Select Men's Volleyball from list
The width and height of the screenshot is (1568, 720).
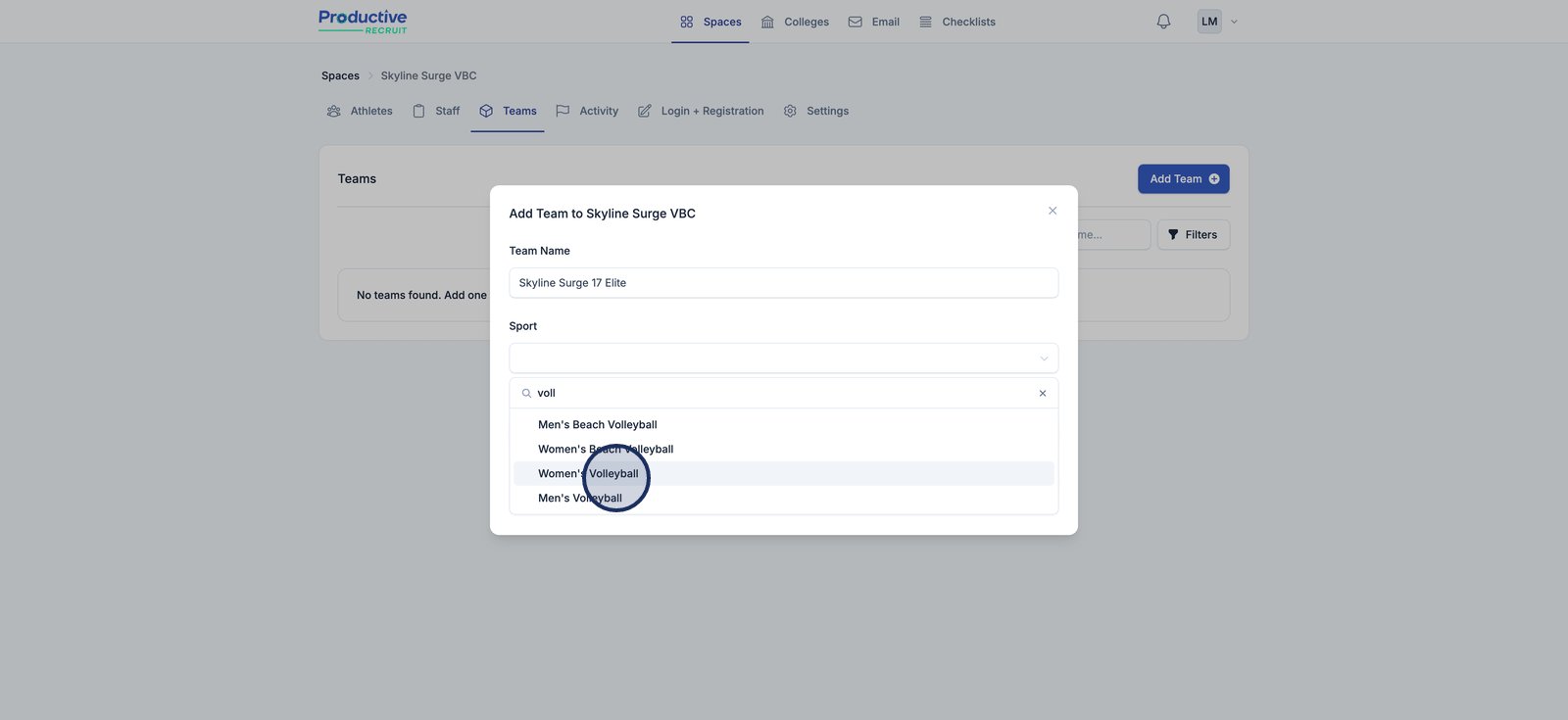tap(580, 499)
